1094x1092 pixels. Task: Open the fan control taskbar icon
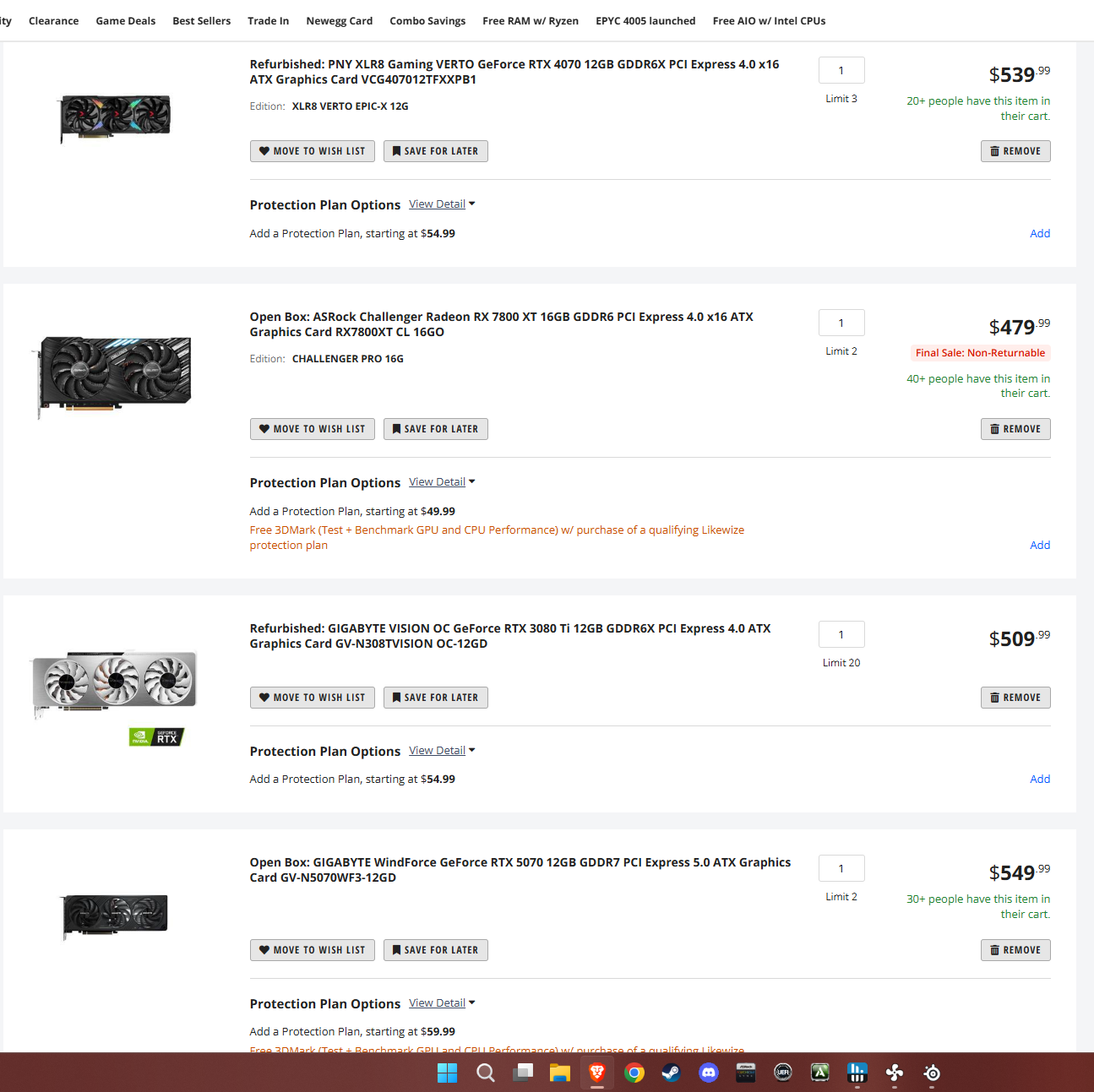click(895, 1073)
